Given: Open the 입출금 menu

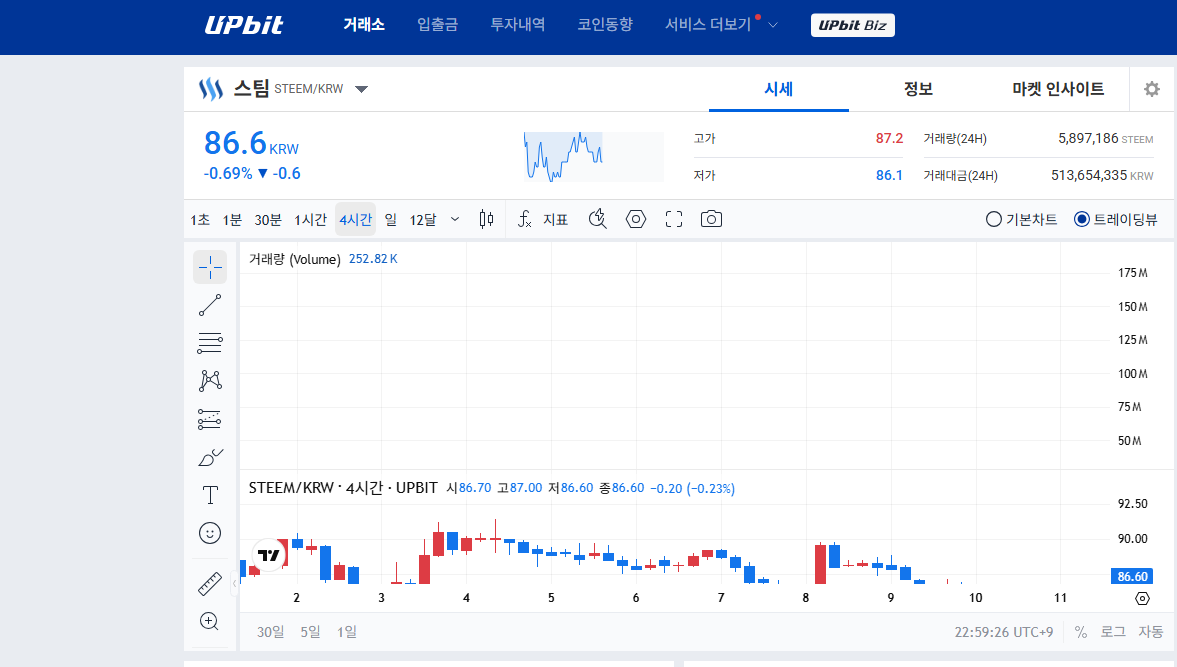Looking at the screenshot, I should (x=438, y=25).
